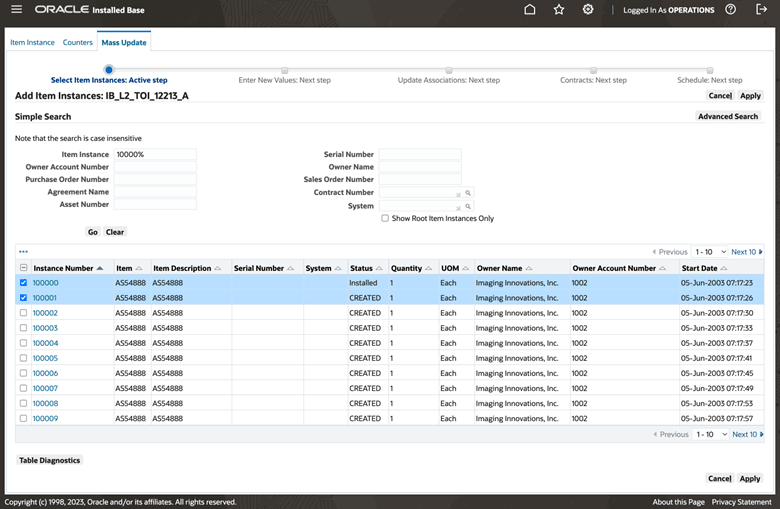
Task: Sort Item column ascending arrow
Action: pos(139,268)
